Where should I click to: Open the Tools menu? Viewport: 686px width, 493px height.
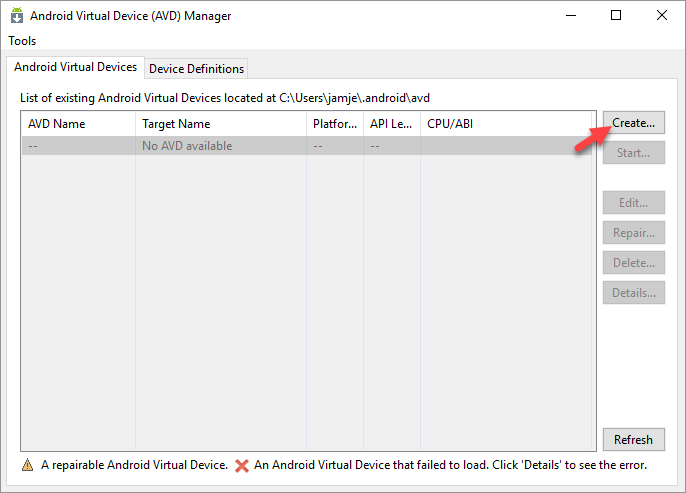tap(22, 41)
